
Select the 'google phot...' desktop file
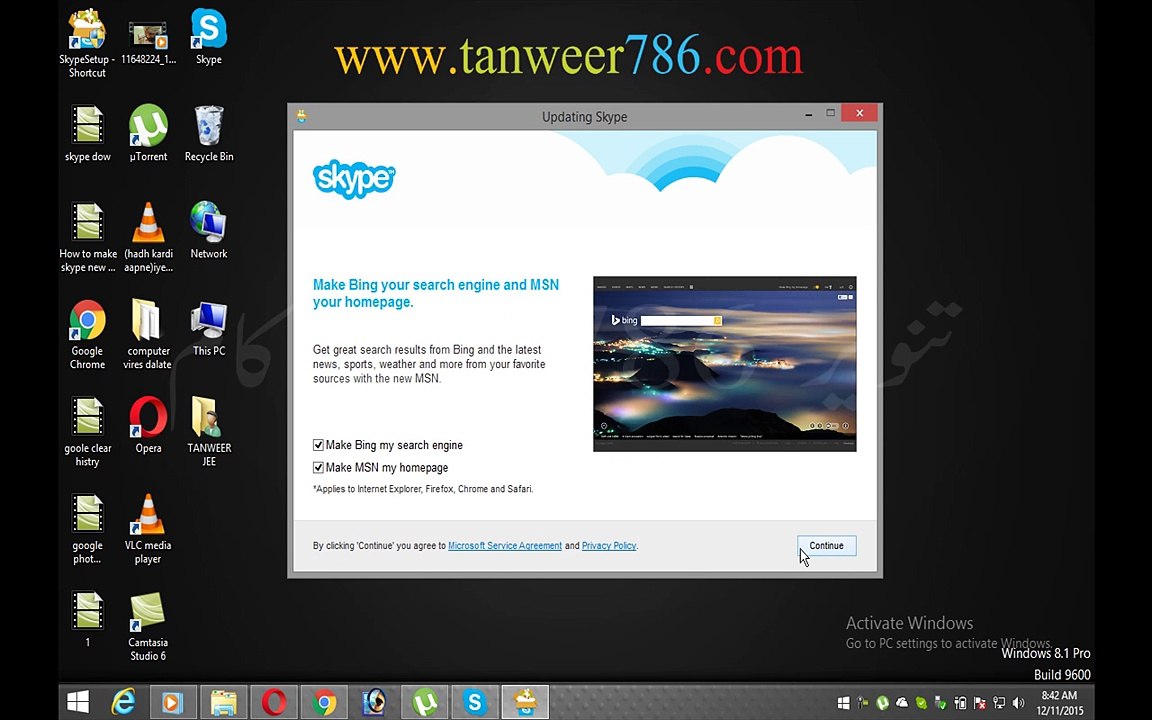[x=87, y=529]
